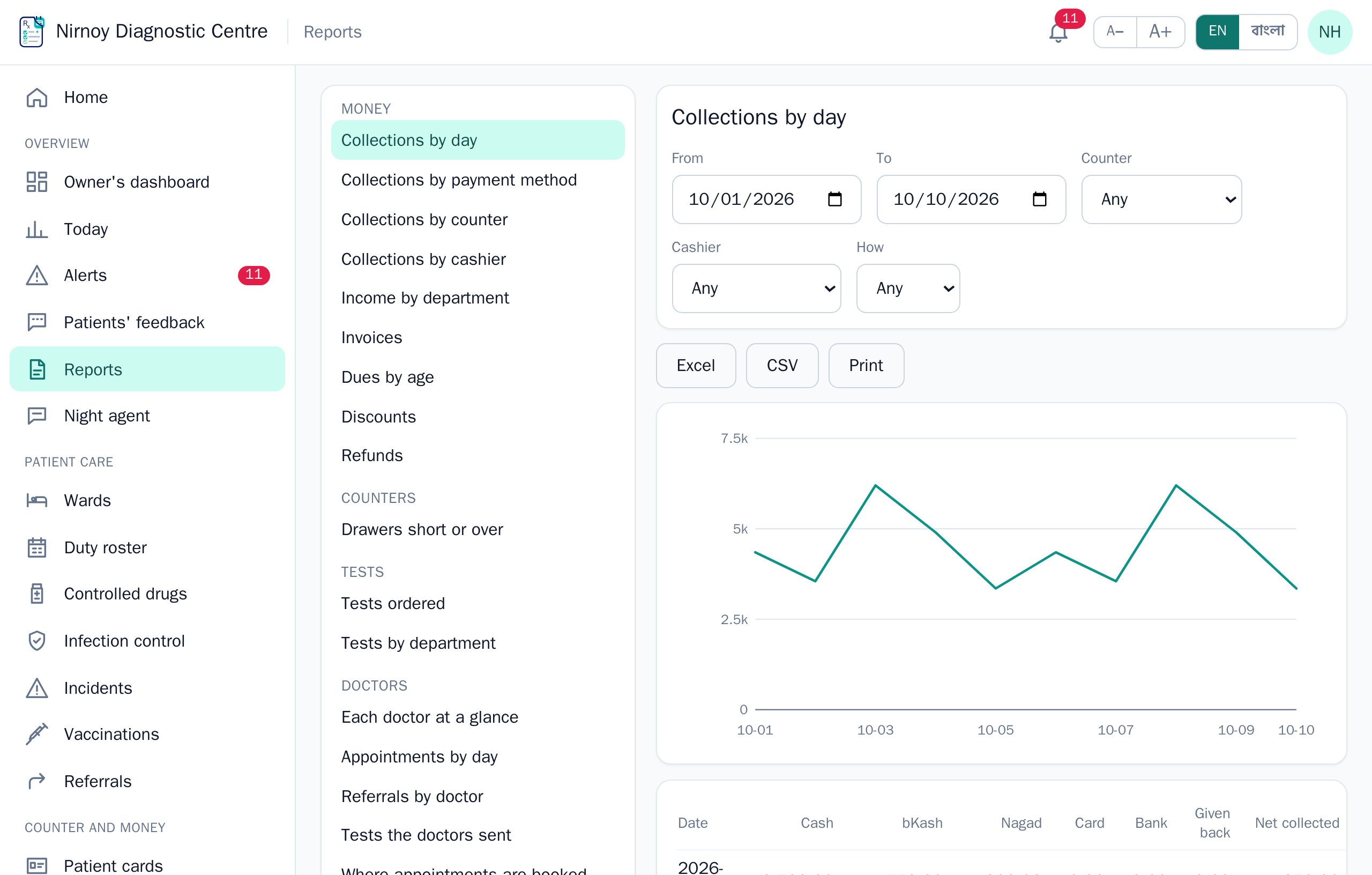Viewport: 1372px width, 875px height.
Task: Click the Alerts count badge 11 in sidebar
Action: tap(253, 275)
